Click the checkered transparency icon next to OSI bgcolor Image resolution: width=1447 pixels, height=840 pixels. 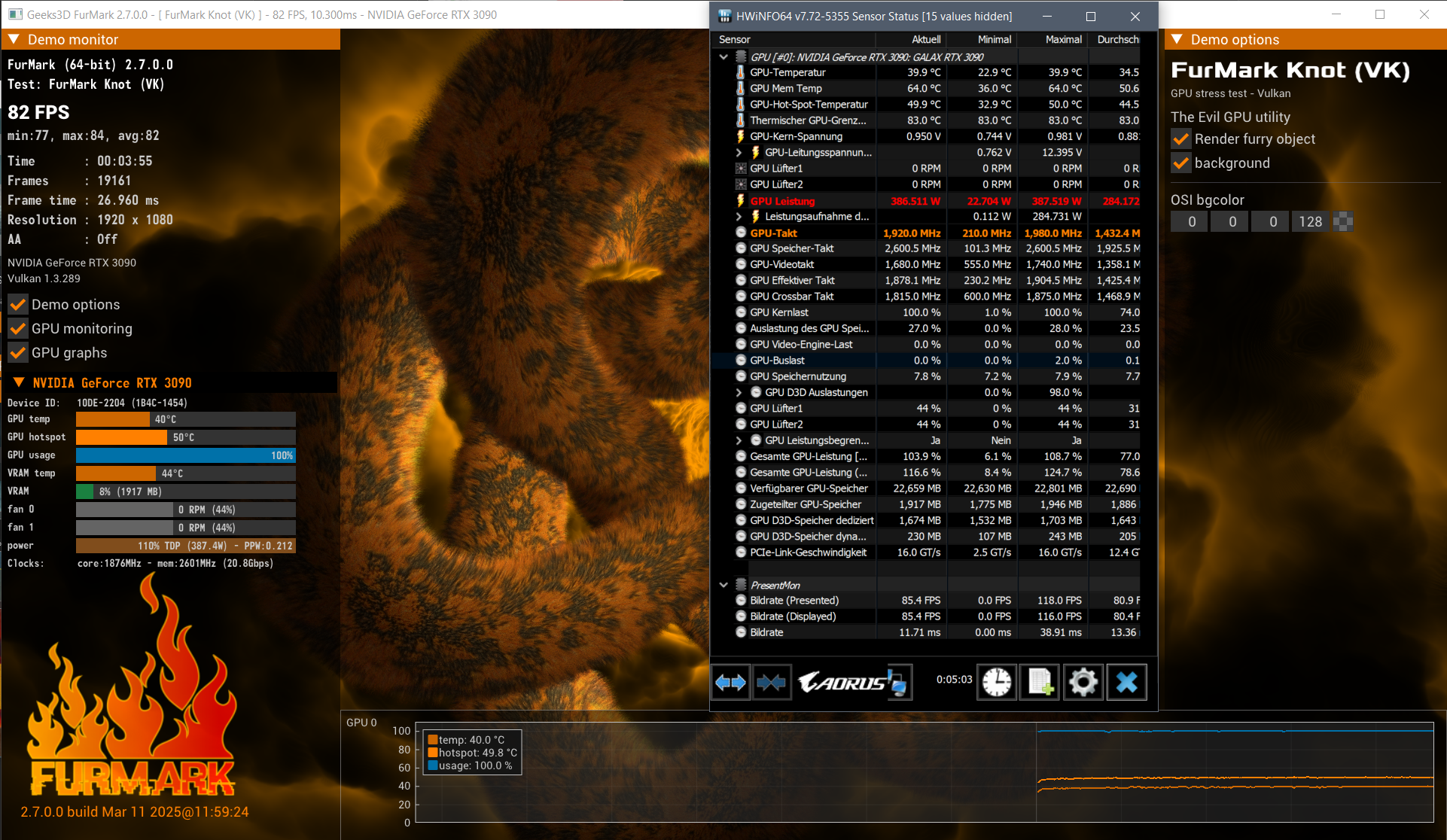pyautogui.click(x=1343, y=221)
